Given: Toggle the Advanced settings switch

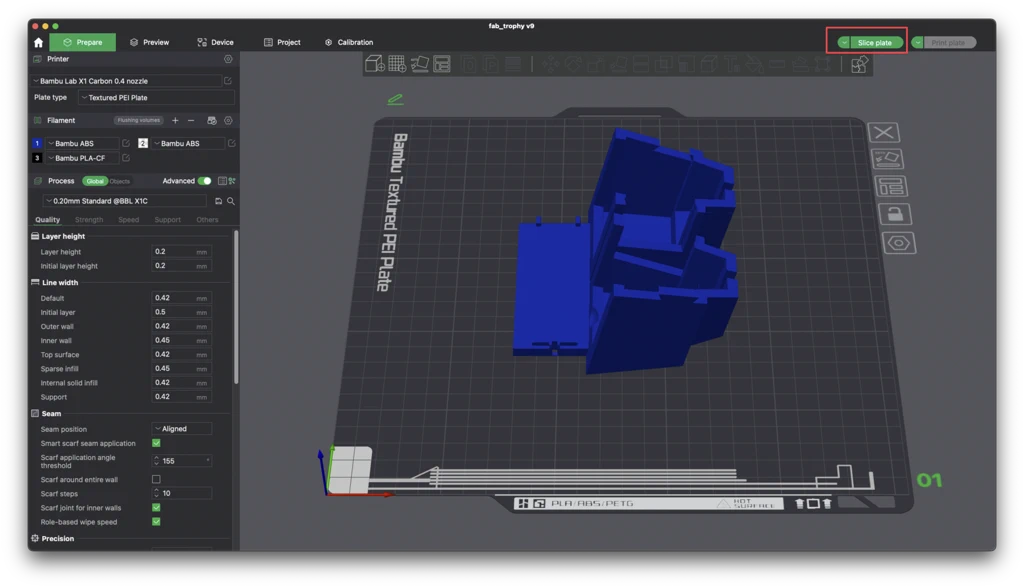Looking at the screenshot, I should (x=204, y=181).
